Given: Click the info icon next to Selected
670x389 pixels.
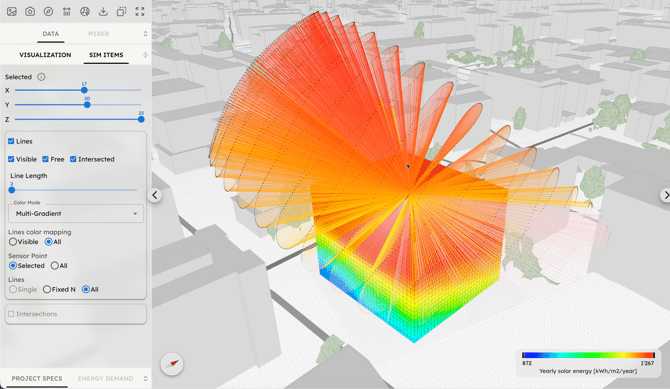Looking at the screenshot, I should pyautogui.click(x=41, y=77).
